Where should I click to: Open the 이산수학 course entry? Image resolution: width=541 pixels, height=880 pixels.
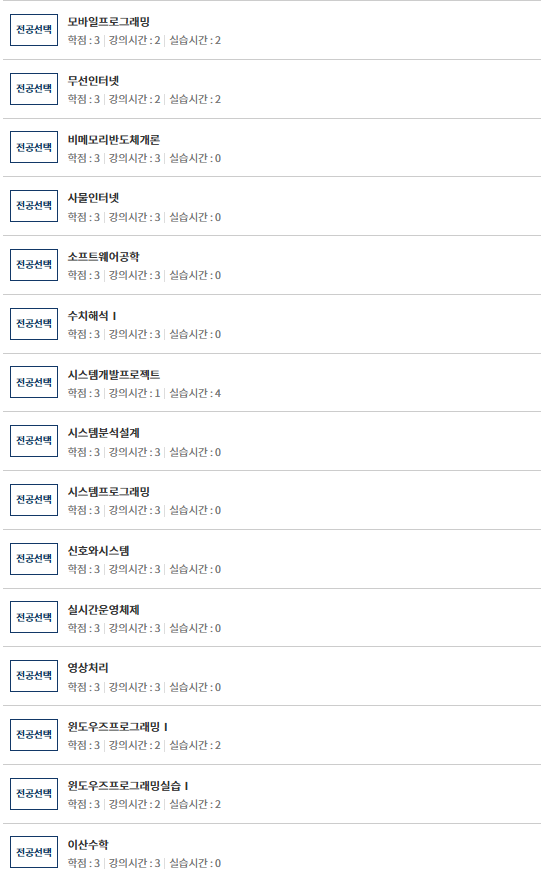pos(88,845)
